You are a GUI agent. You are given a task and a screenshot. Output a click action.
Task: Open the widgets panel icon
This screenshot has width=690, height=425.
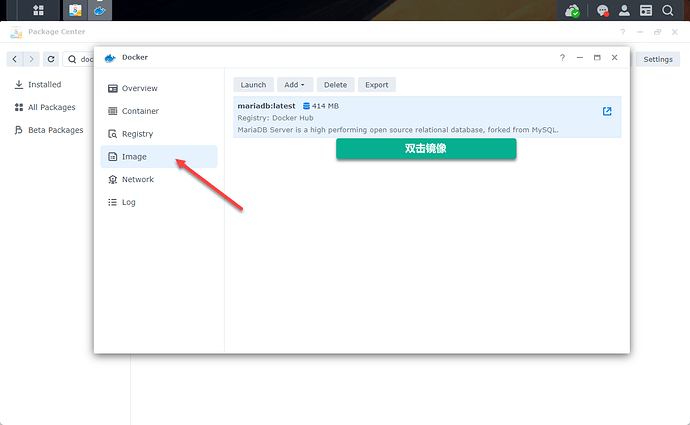[646, 11]
